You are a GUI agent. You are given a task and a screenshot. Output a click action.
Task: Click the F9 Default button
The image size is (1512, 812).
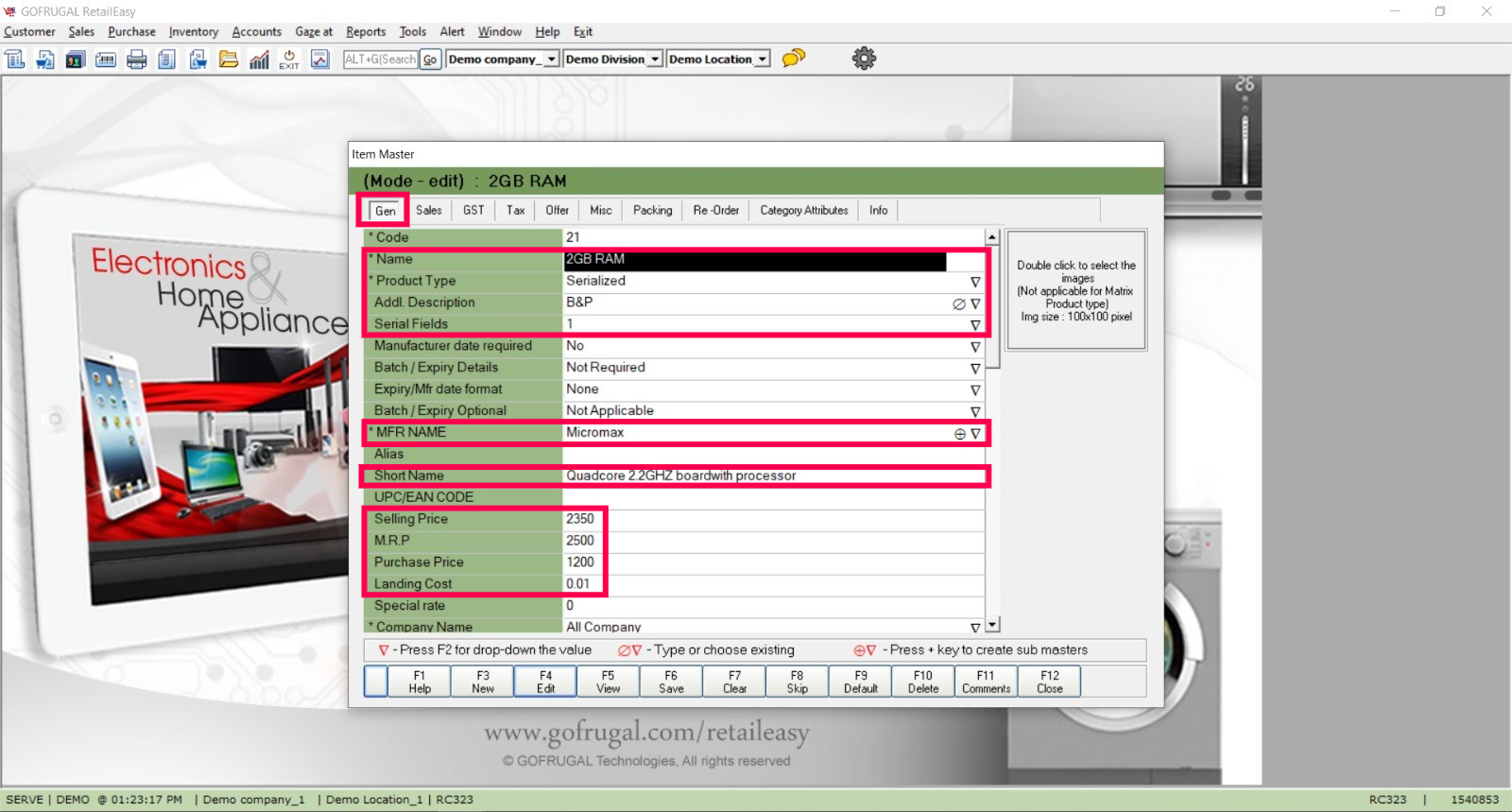861,682
